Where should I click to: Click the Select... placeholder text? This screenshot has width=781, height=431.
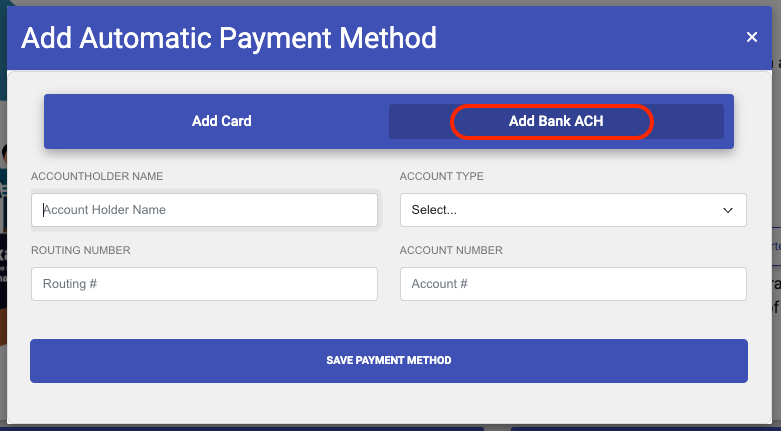[x=434, y=210]
